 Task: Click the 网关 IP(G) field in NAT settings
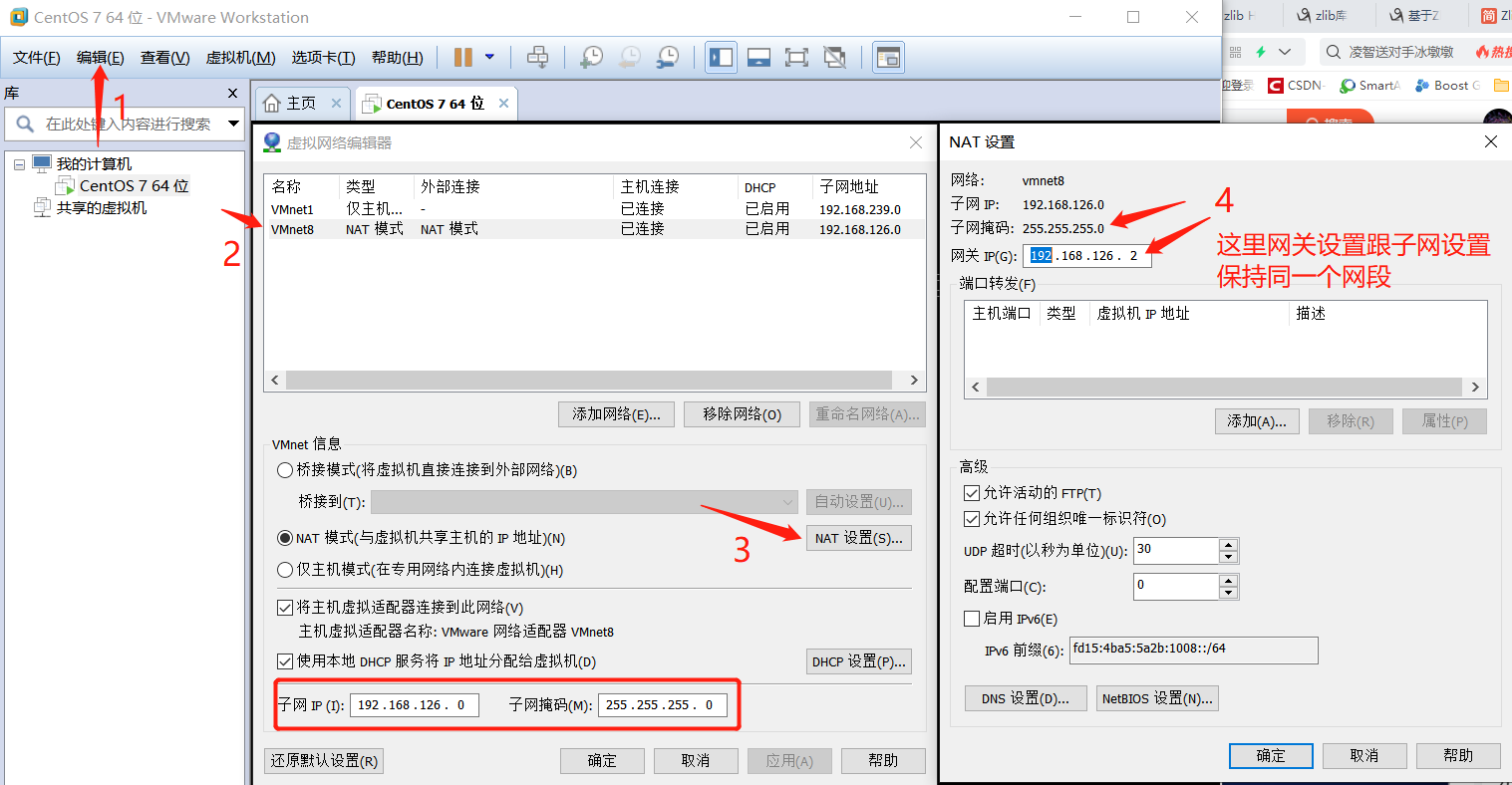1086,256
